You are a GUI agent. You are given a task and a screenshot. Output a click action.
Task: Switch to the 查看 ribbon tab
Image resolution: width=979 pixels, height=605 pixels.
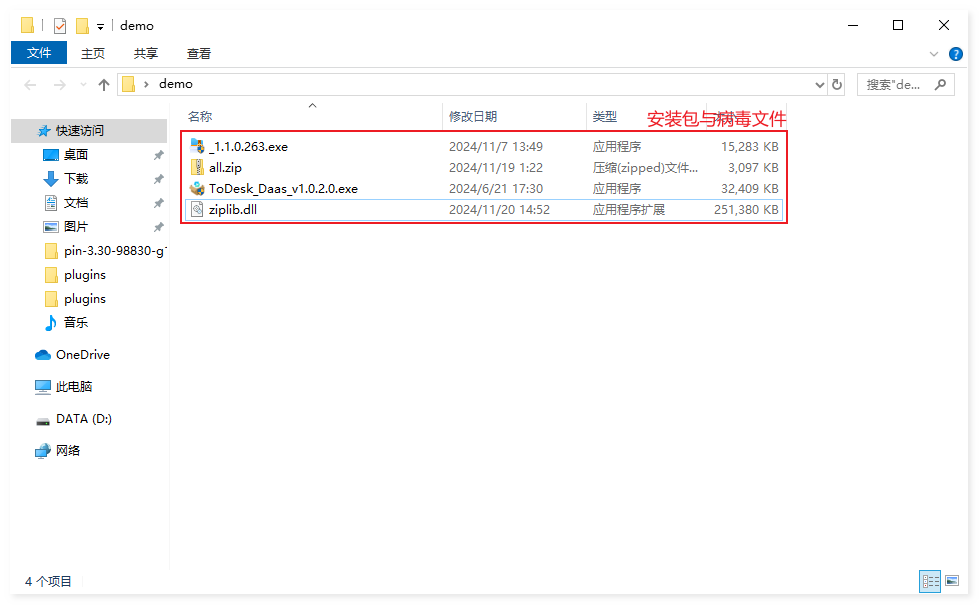pos(199,54)
